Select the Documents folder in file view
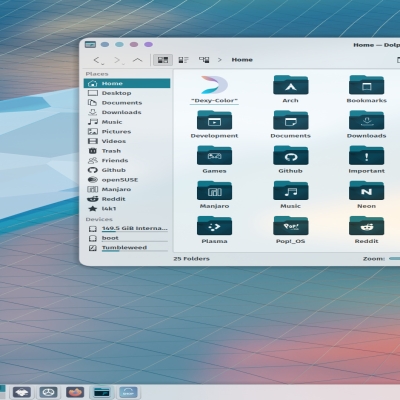 [290, 124]
